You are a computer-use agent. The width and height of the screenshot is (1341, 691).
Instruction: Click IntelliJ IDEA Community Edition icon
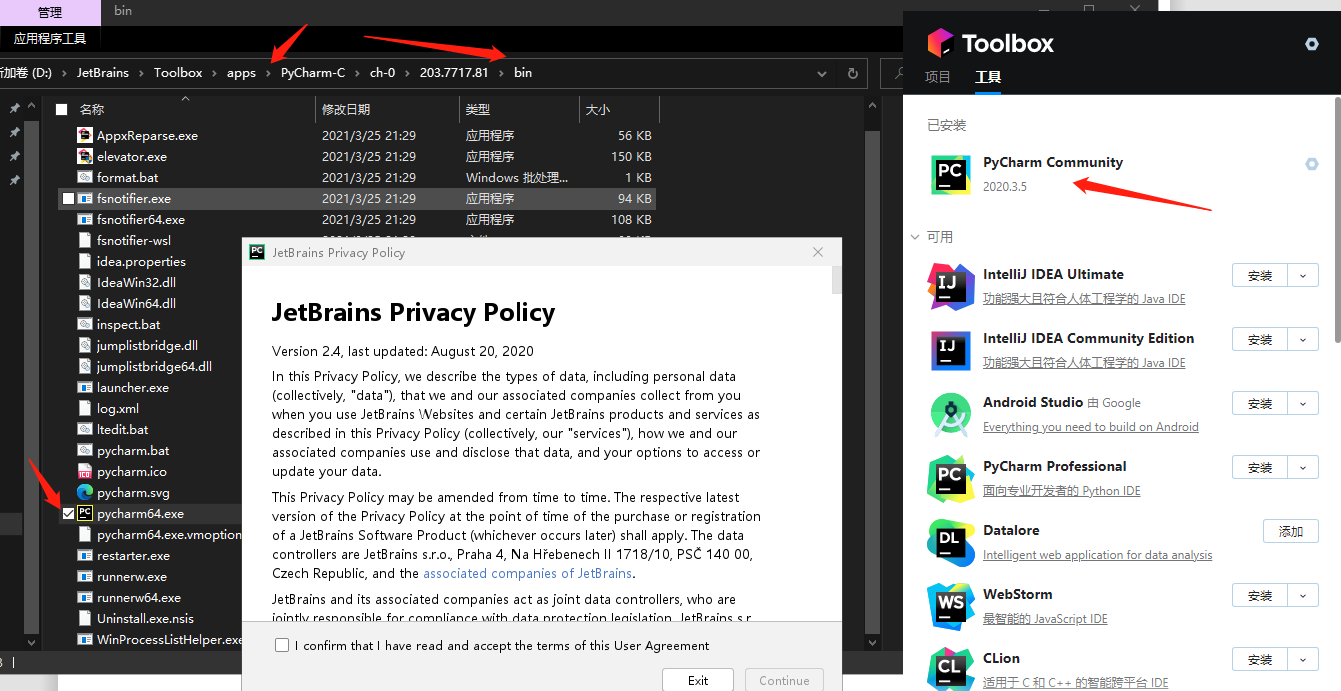click(950, 350)
